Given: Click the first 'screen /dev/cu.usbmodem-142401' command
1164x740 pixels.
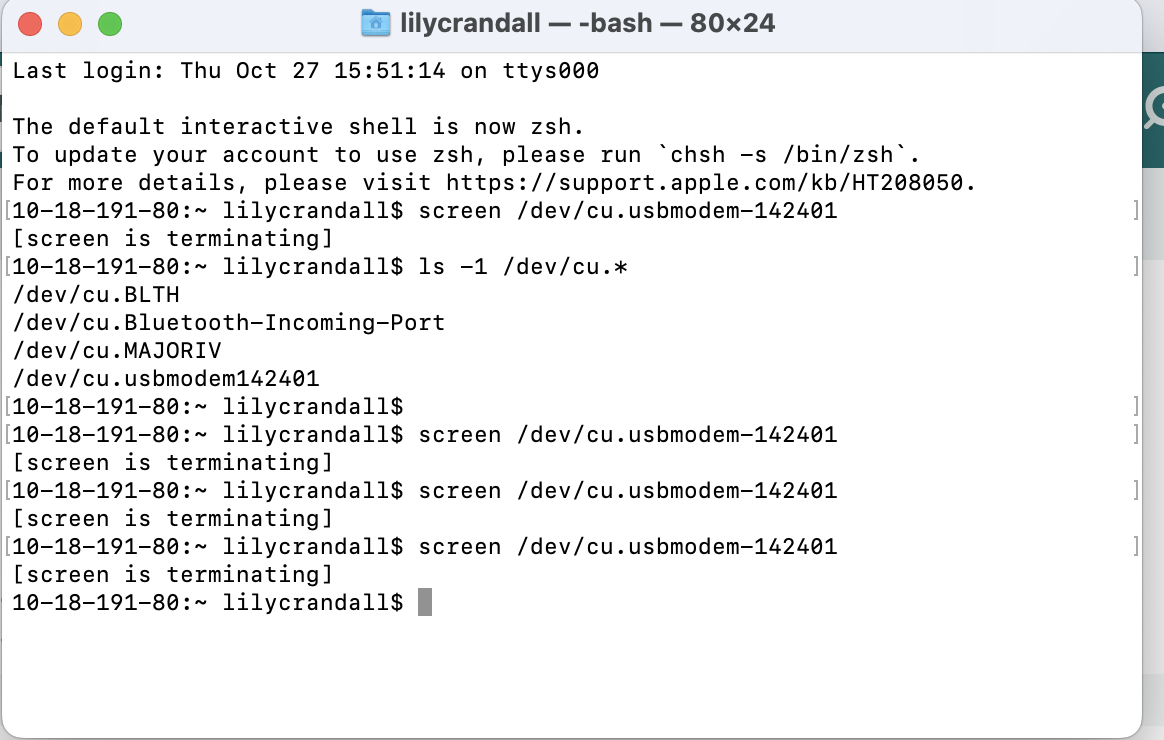Looking at the screenshot, I should tap(628, 211).
